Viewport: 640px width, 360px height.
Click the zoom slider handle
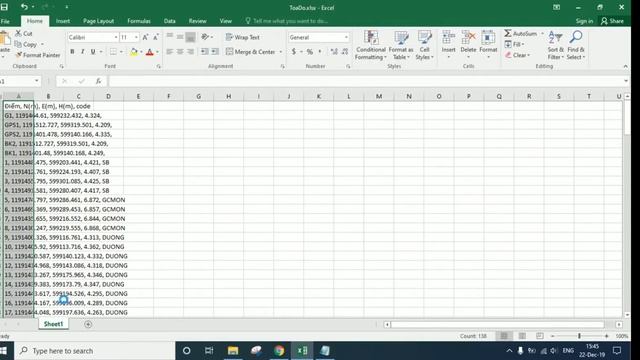click(x=579, y=336)
